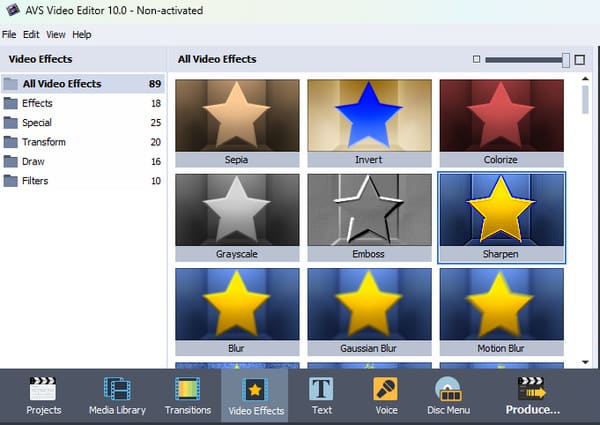
Task: Open the Text tool
Action: point(321,395)
